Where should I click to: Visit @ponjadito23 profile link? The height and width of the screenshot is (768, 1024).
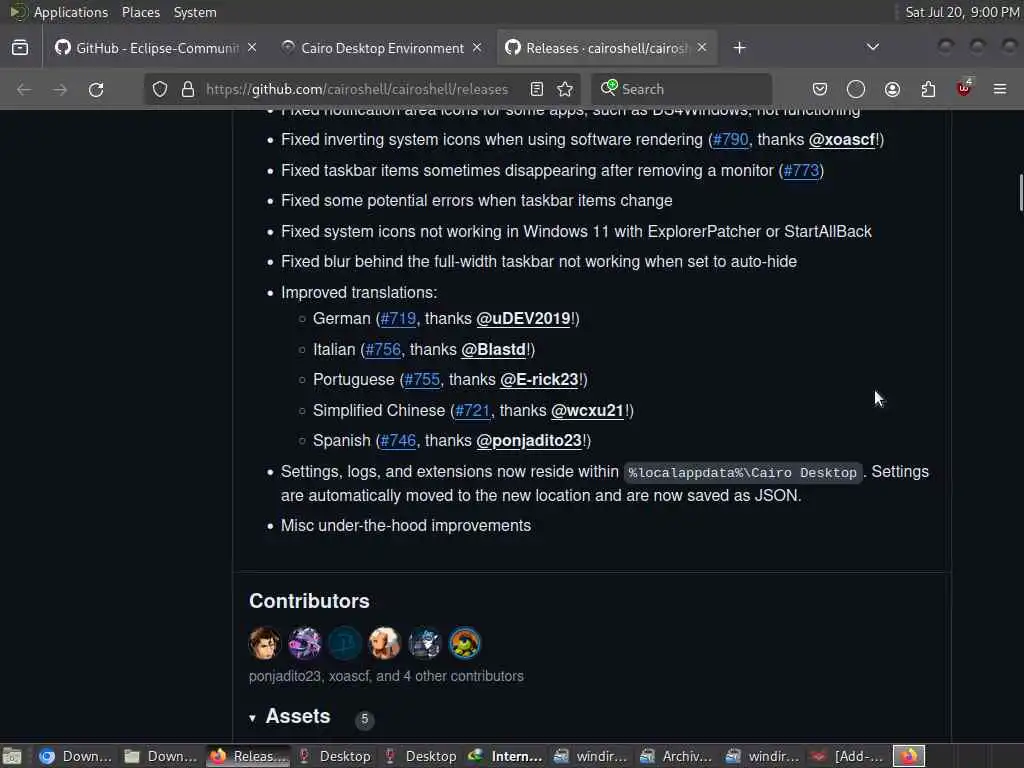[529, 441]
